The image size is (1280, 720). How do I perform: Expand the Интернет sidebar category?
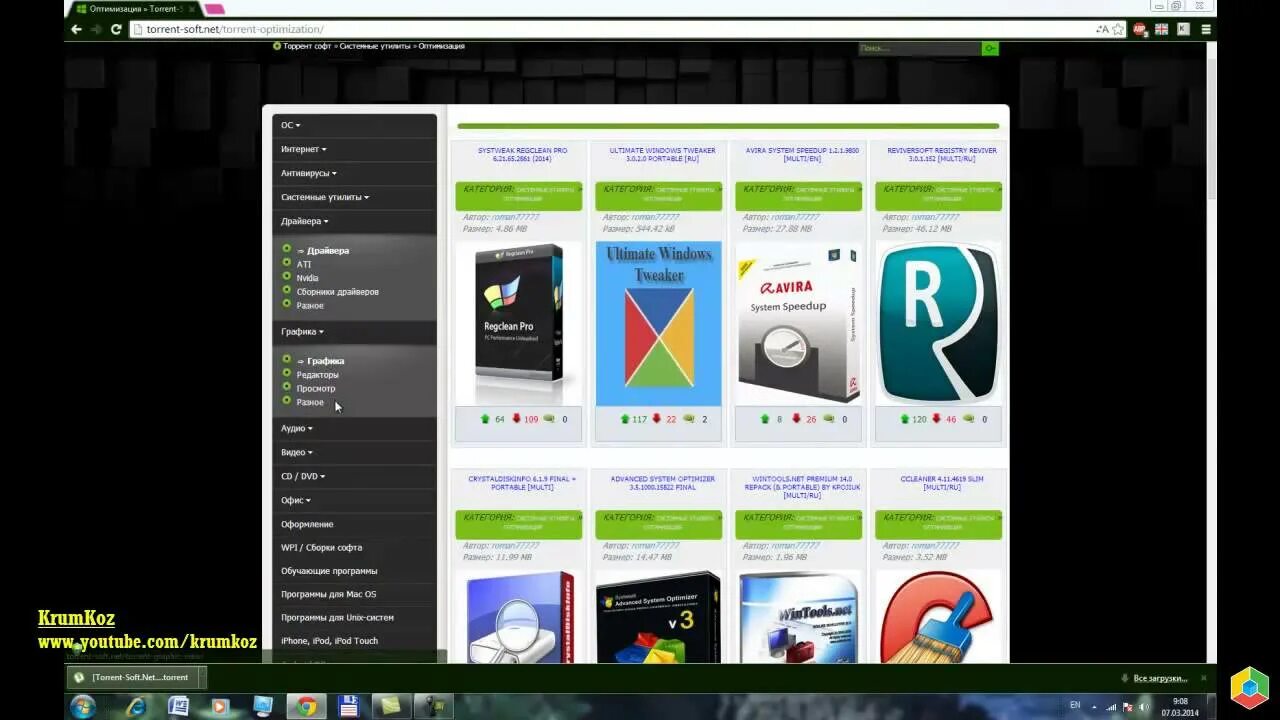[x=354, y=149]
